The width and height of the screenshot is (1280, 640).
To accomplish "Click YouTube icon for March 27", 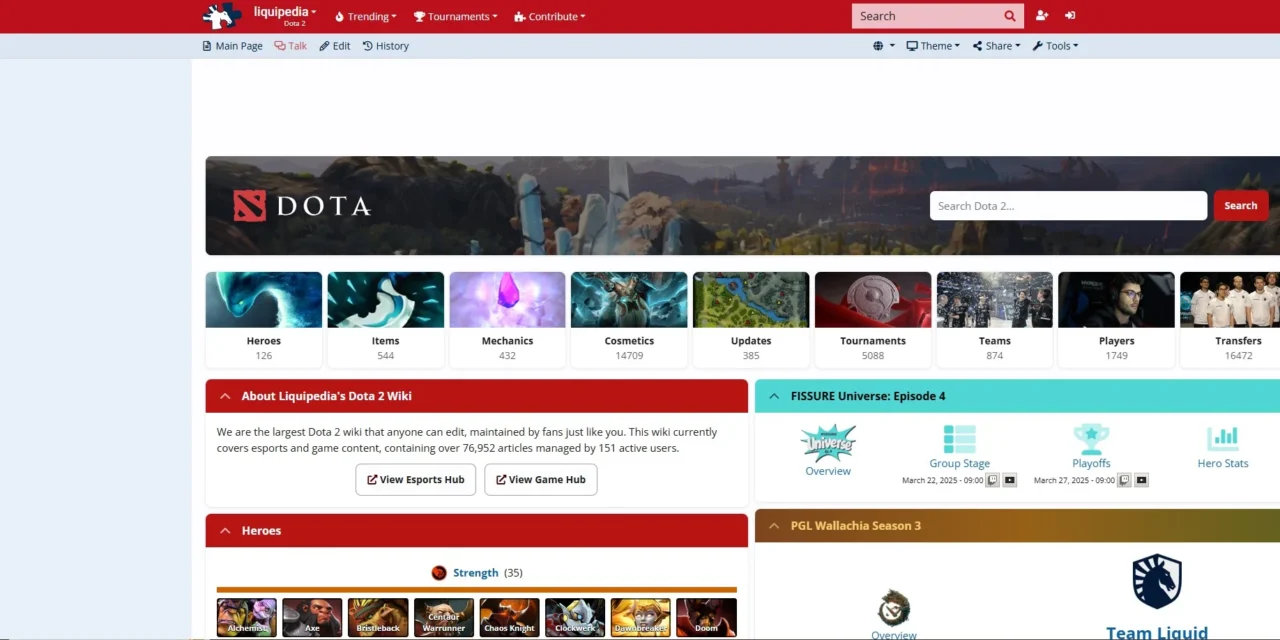I will pyautogui.click(x=1142, y=480).
